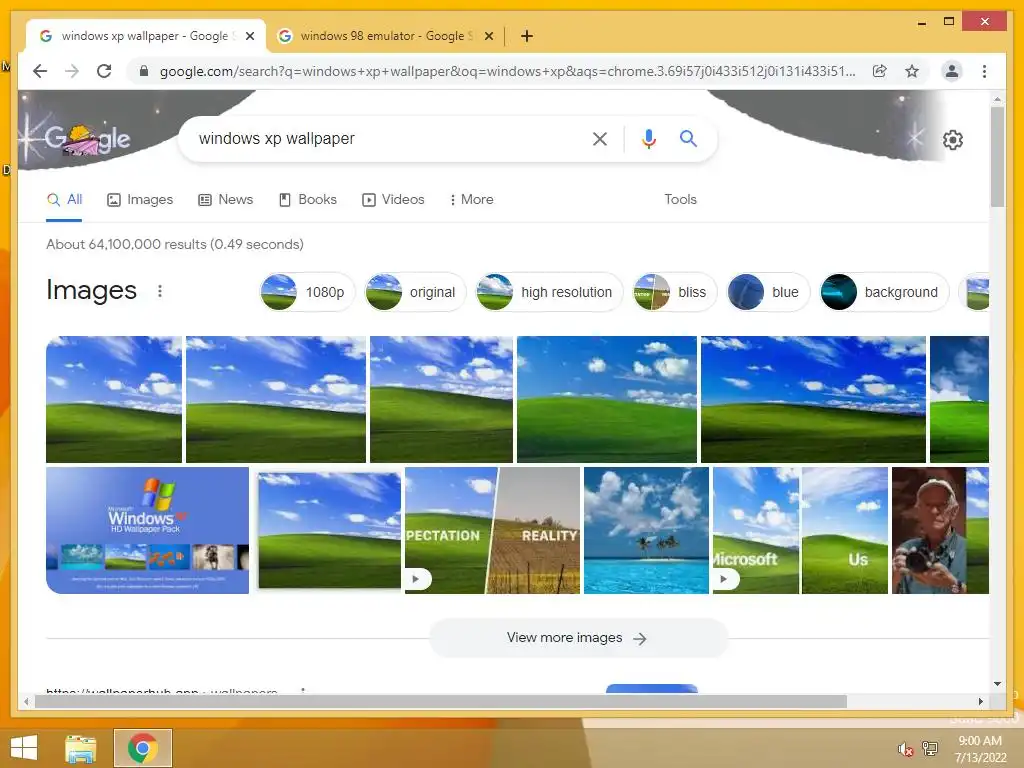Click the Images section heading
Viewport: 1024px width, 768px height.
(91, 291)
